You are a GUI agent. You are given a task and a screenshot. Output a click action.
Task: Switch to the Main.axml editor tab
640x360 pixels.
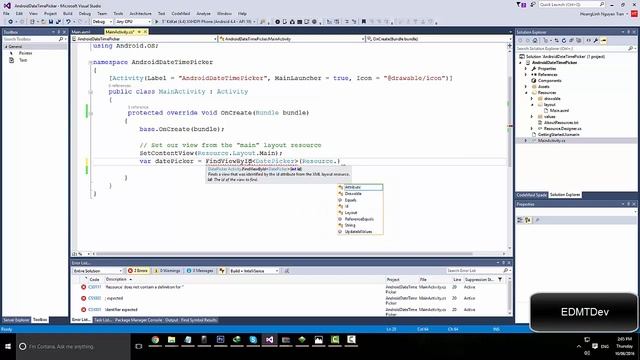pos(81,32)
